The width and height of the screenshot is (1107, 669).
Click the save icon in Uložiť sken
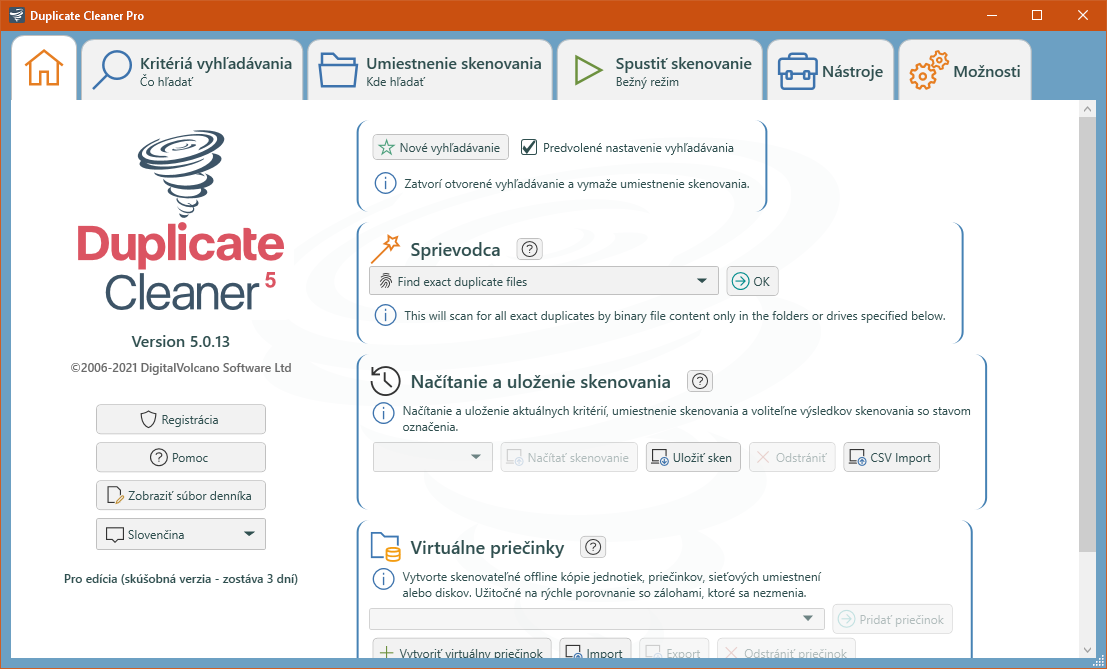click(x=659, y=457)
